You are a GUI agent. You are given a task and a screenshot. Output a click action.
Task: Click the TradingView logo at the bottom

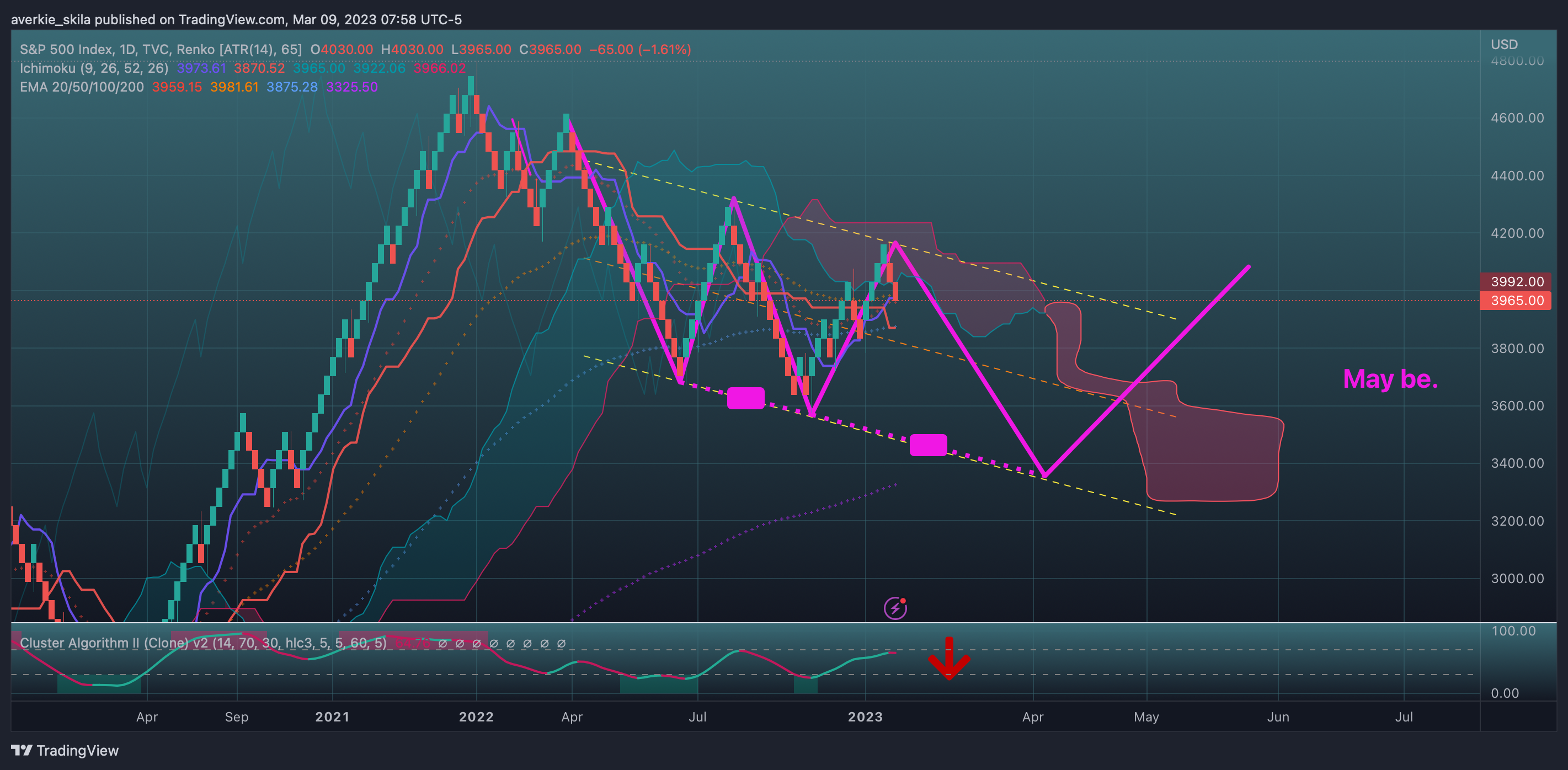pyautogui.click(x=65, y=751)
